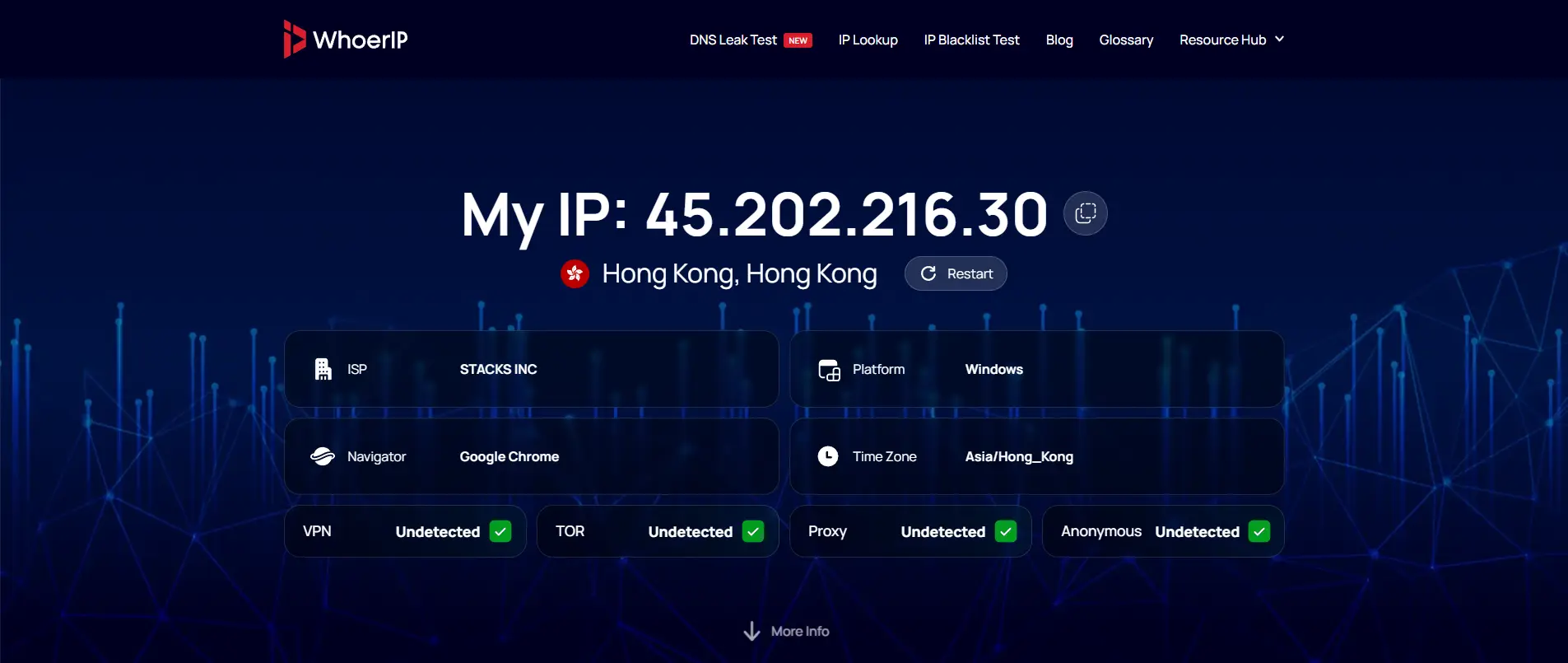Click the ISP building icon

323,369
